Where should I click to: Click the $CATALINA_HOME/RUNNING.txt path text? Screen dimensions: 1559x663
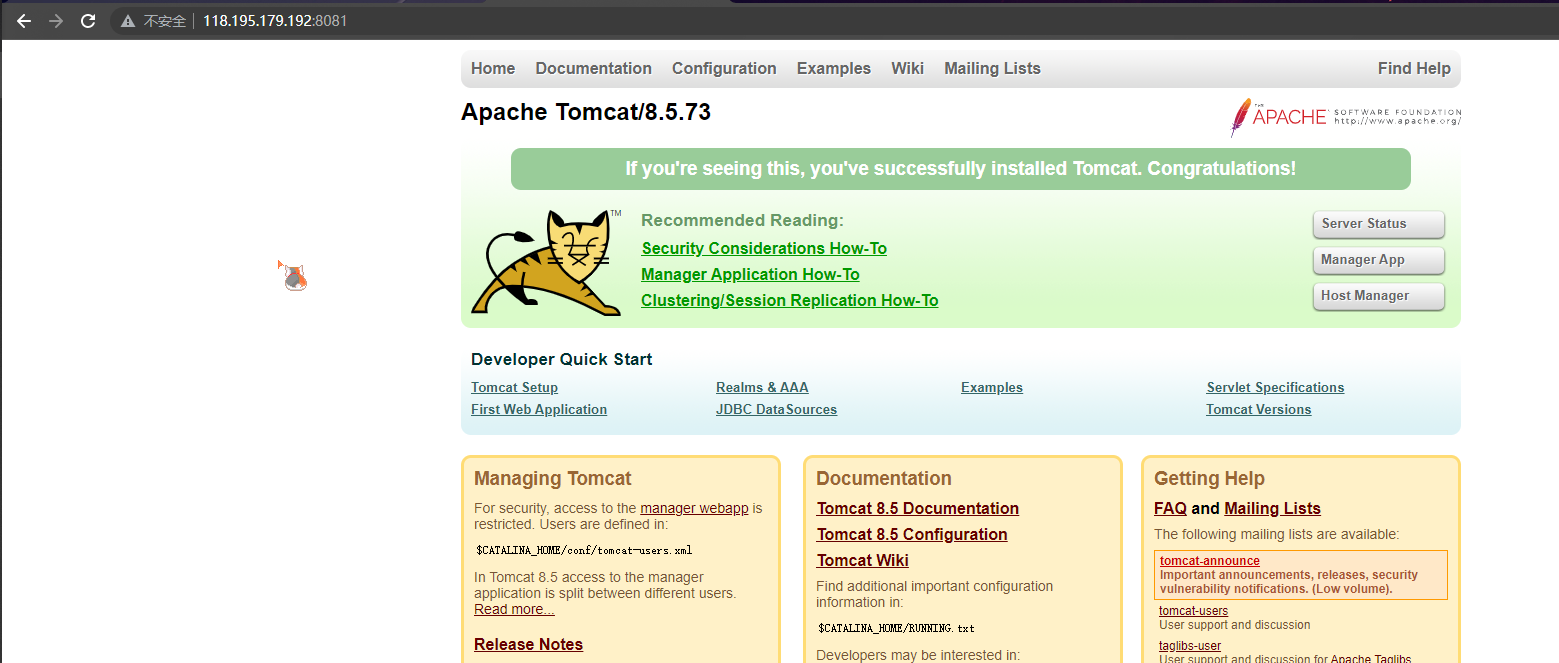[x=896, y=628]
